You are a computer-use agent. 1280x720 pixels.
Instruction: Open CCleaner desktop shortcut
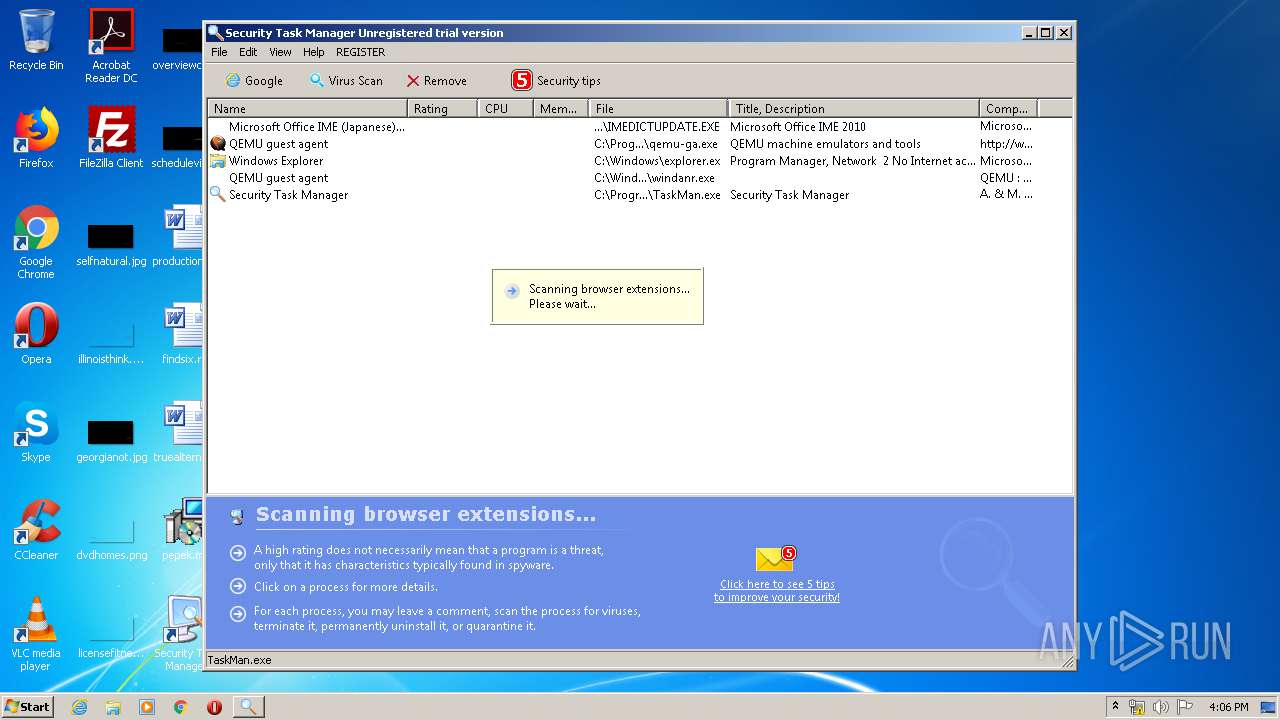click(36, 530)
